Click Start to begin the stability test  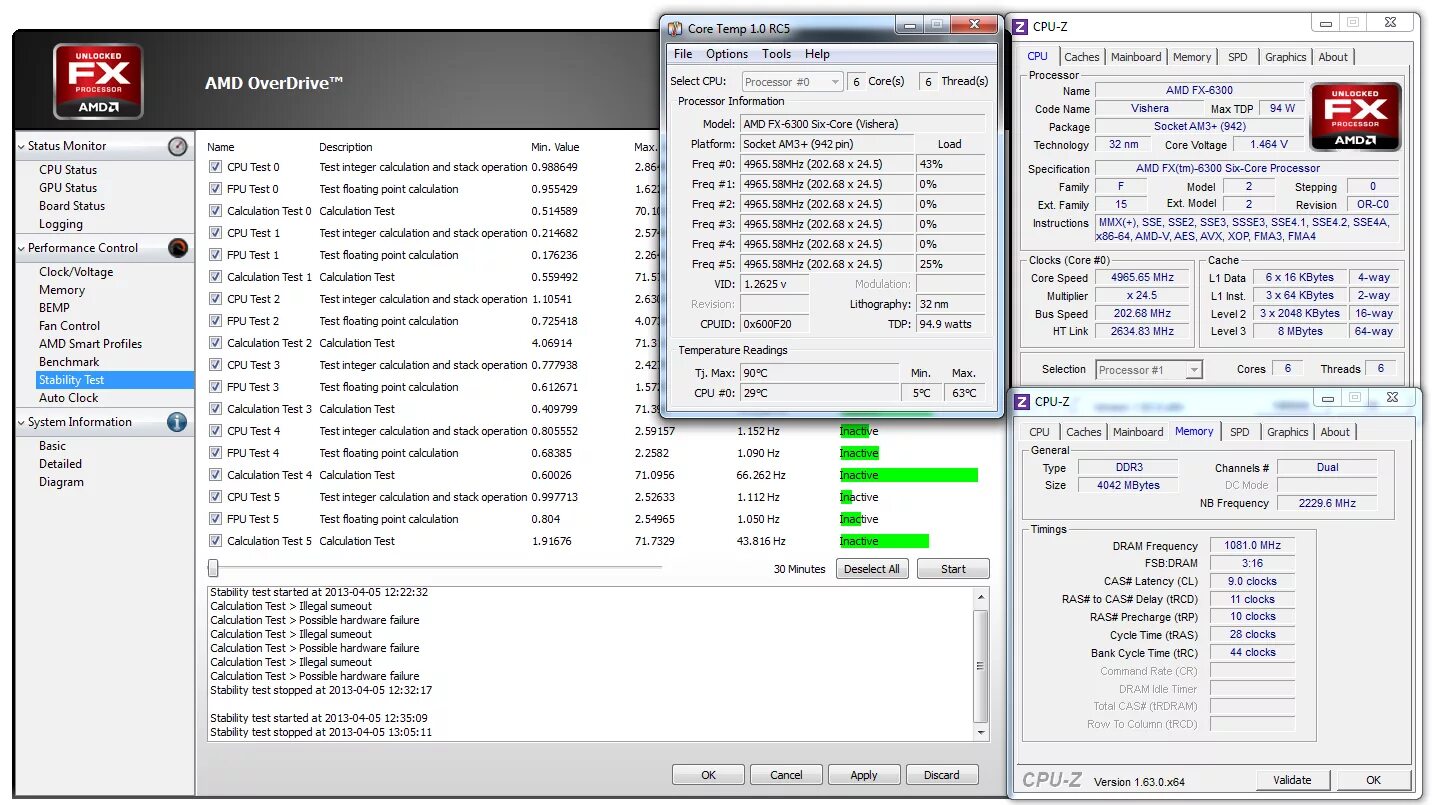click(952, 568)
